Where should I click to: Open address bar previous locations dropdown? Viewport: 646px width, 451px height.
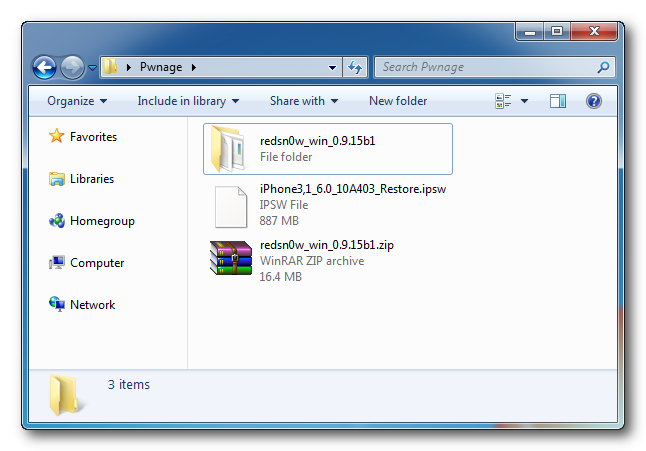tap(332, 68)
